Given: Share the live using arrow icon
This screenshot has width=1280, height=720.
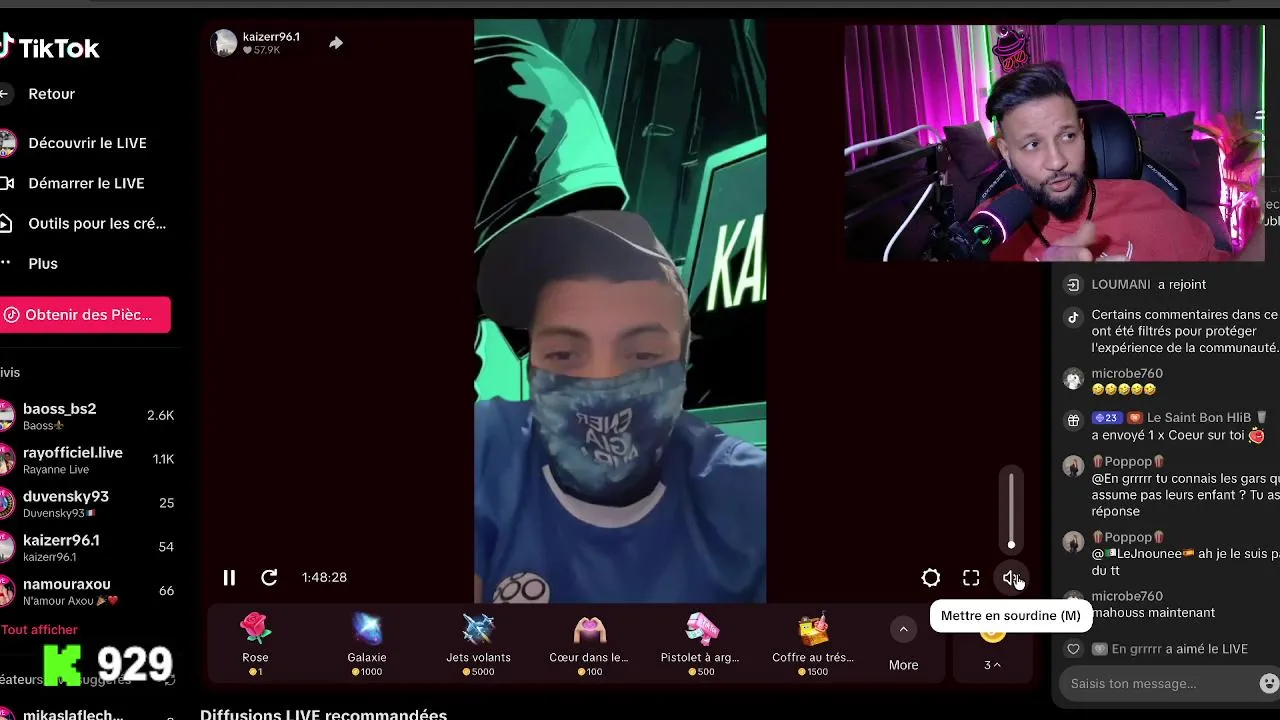Looking at the screenshot, I should [x=336, y=43].
